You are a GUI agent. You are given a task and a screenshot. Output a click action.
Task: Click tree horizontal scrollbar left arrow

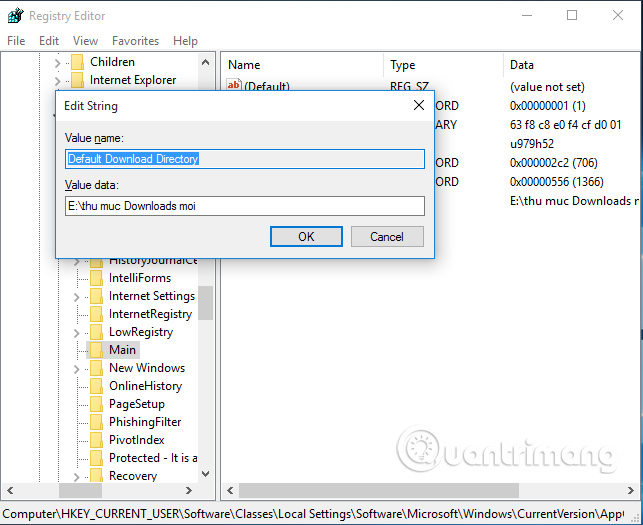10,491
